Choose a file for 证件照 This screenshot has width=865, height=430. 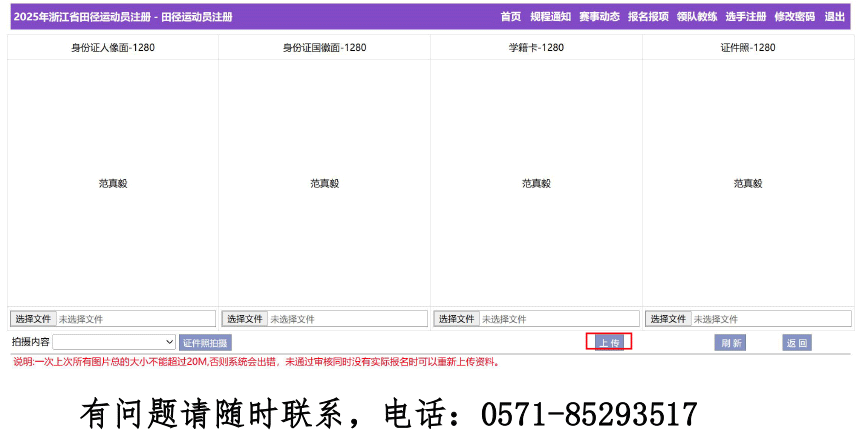click(x=668, y=319)
